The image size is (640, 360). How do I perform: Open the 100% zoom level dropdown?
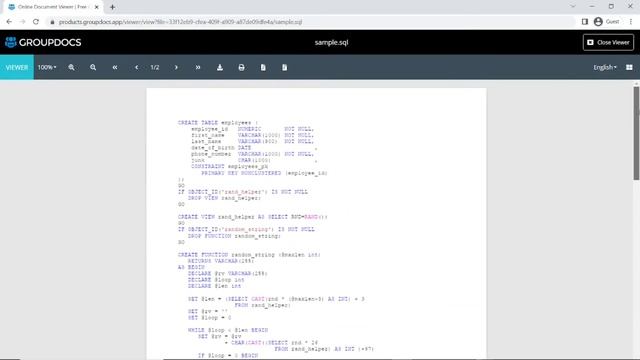(47, 67)
